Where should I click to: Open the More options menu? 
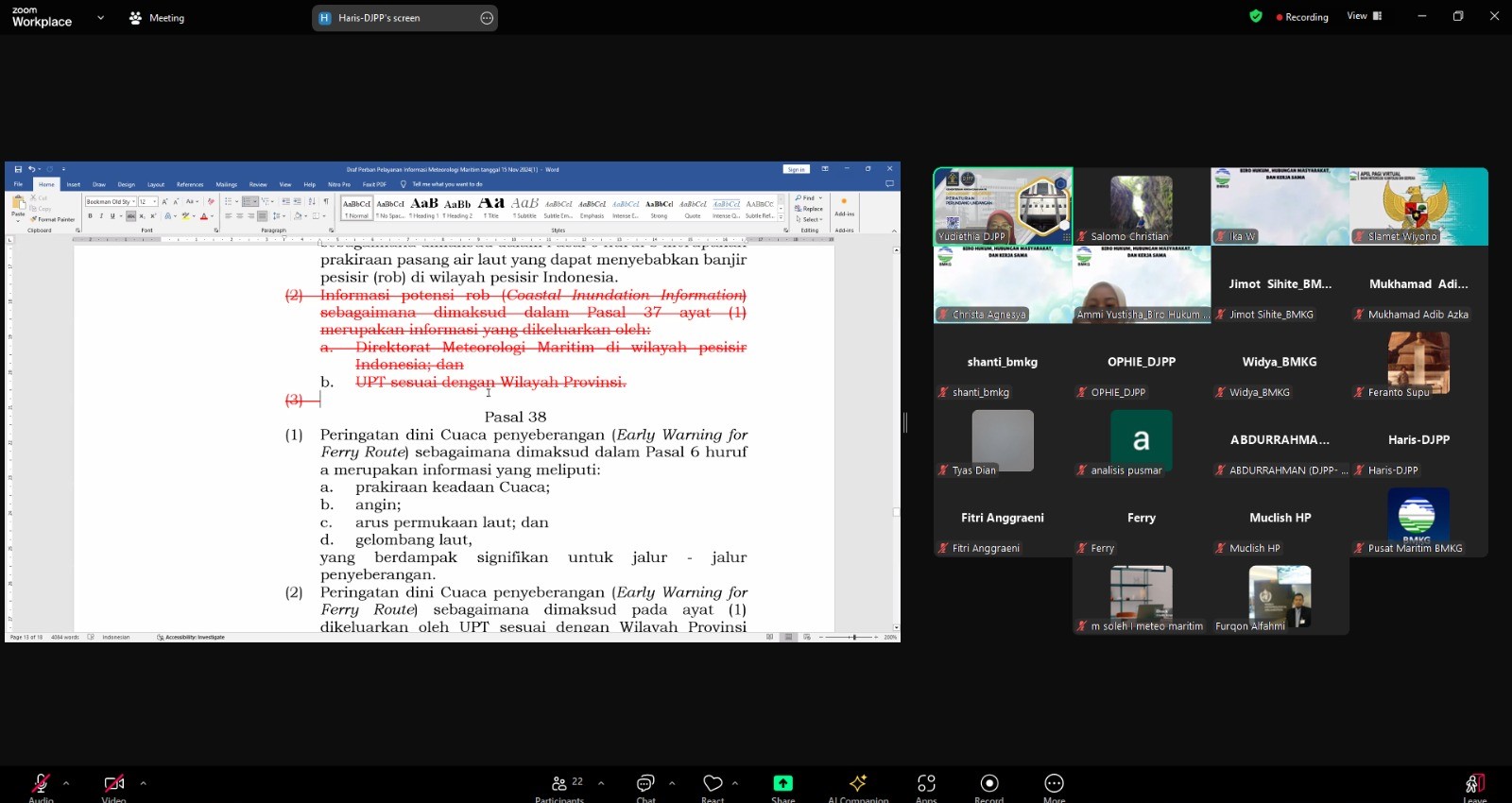[1054, 784]
